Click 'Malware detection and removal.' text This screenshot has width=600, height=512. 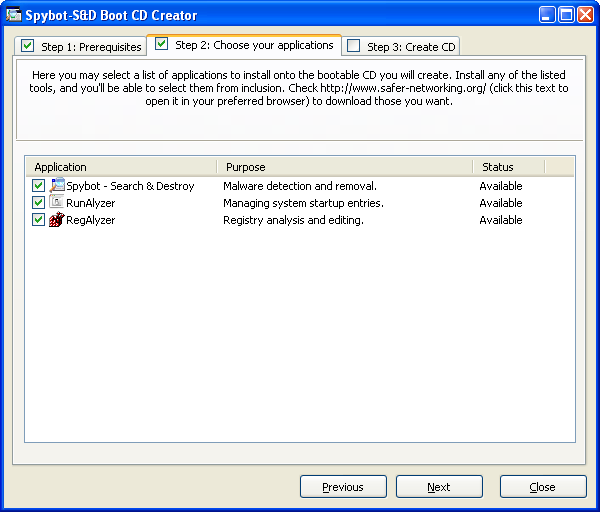(x=300, y=186)
